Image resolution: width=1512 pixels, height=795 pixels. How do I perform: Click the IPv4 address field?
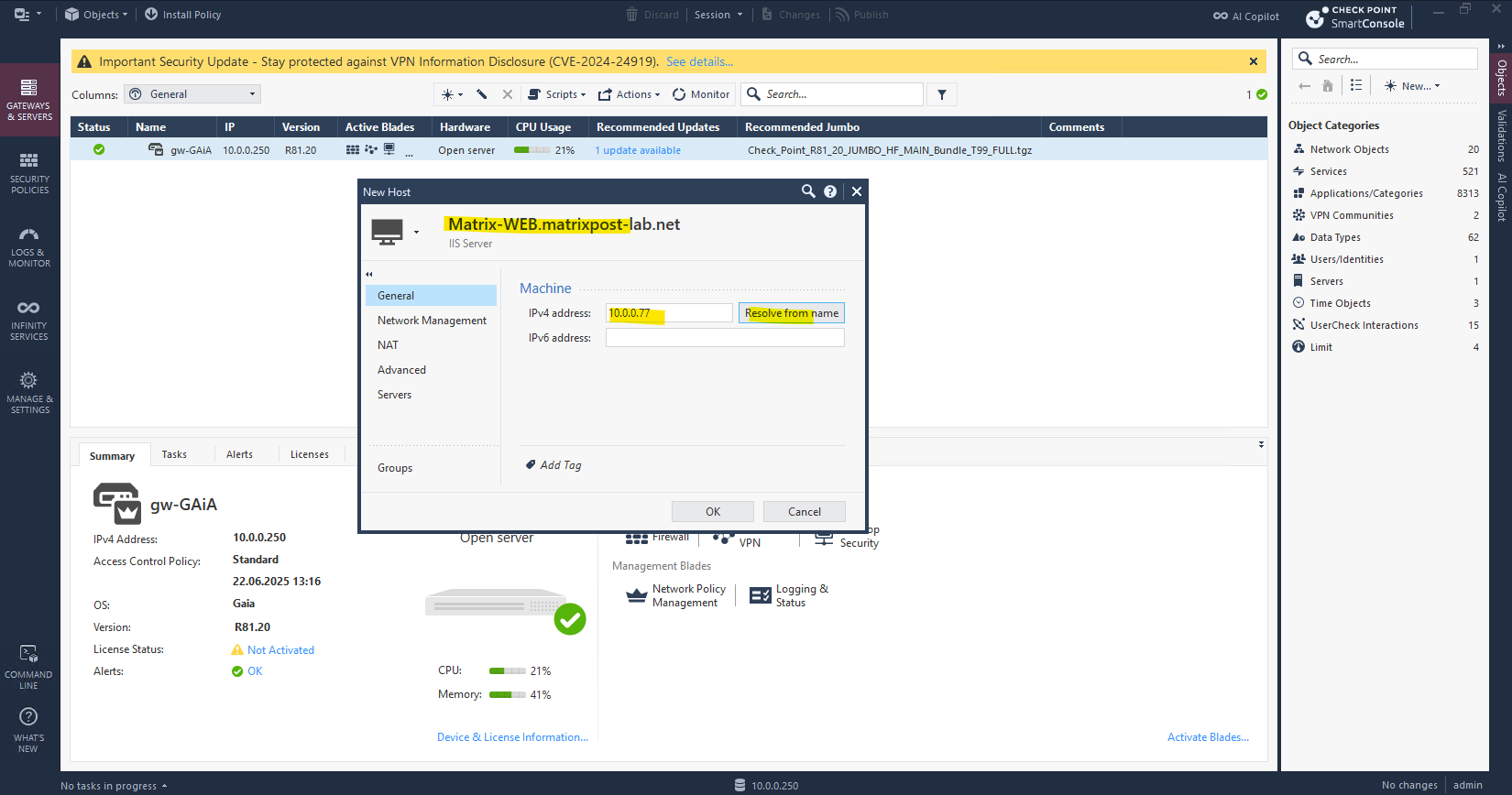click(669, 312)
